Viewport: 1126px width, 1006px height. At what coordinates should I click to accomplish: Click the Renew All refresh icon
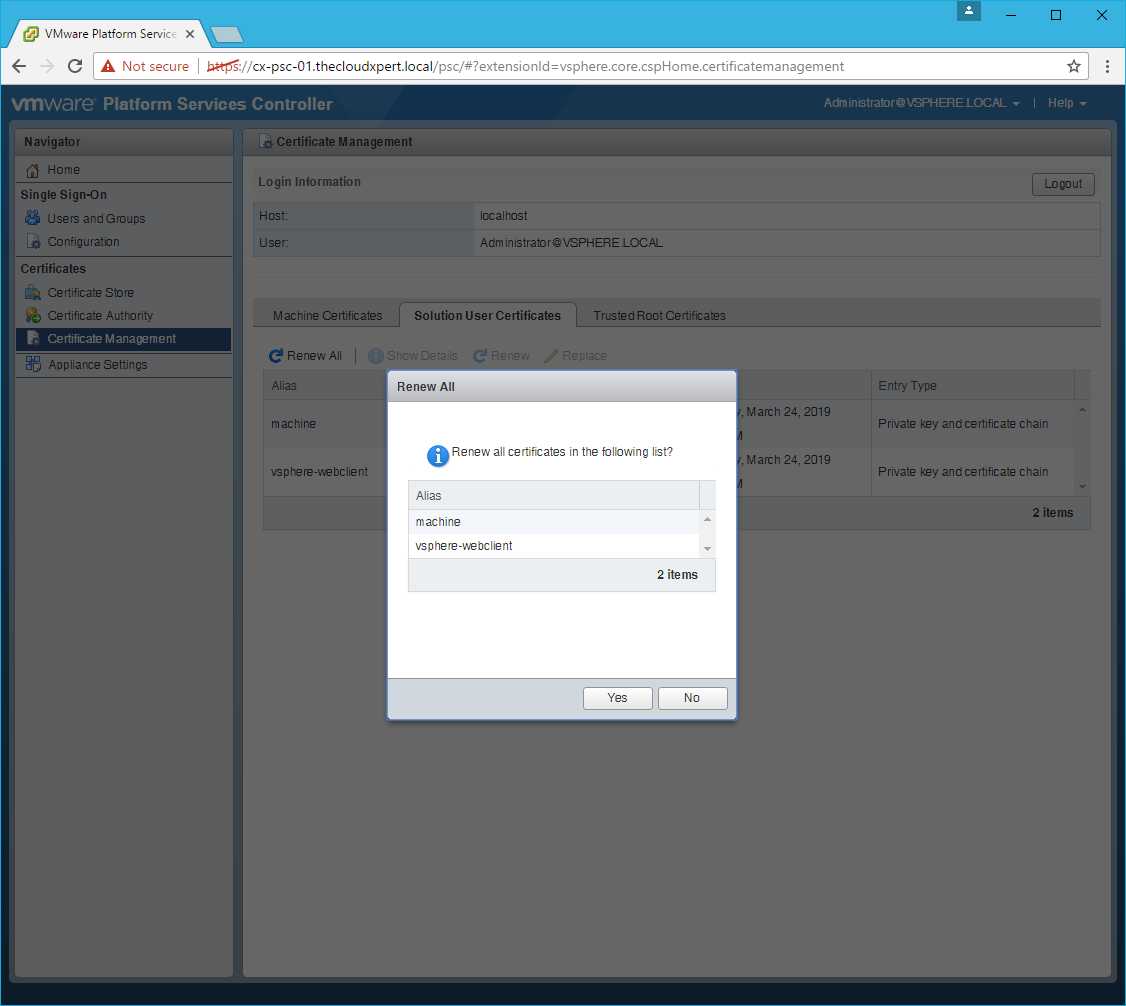click(276, 356)
